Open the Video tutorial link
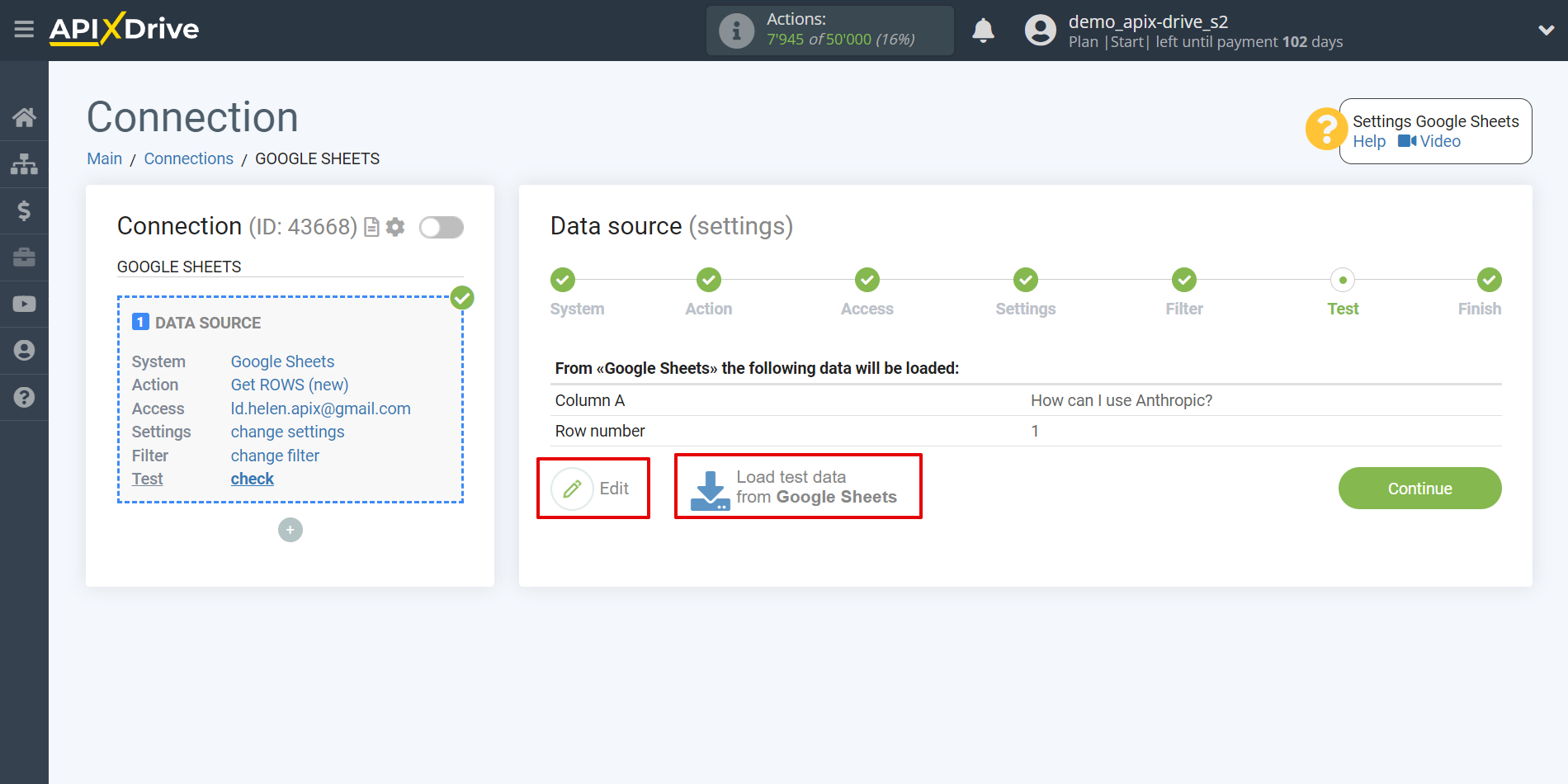1568x784 pixels. pyautogui.click(x=1429, y=141)
